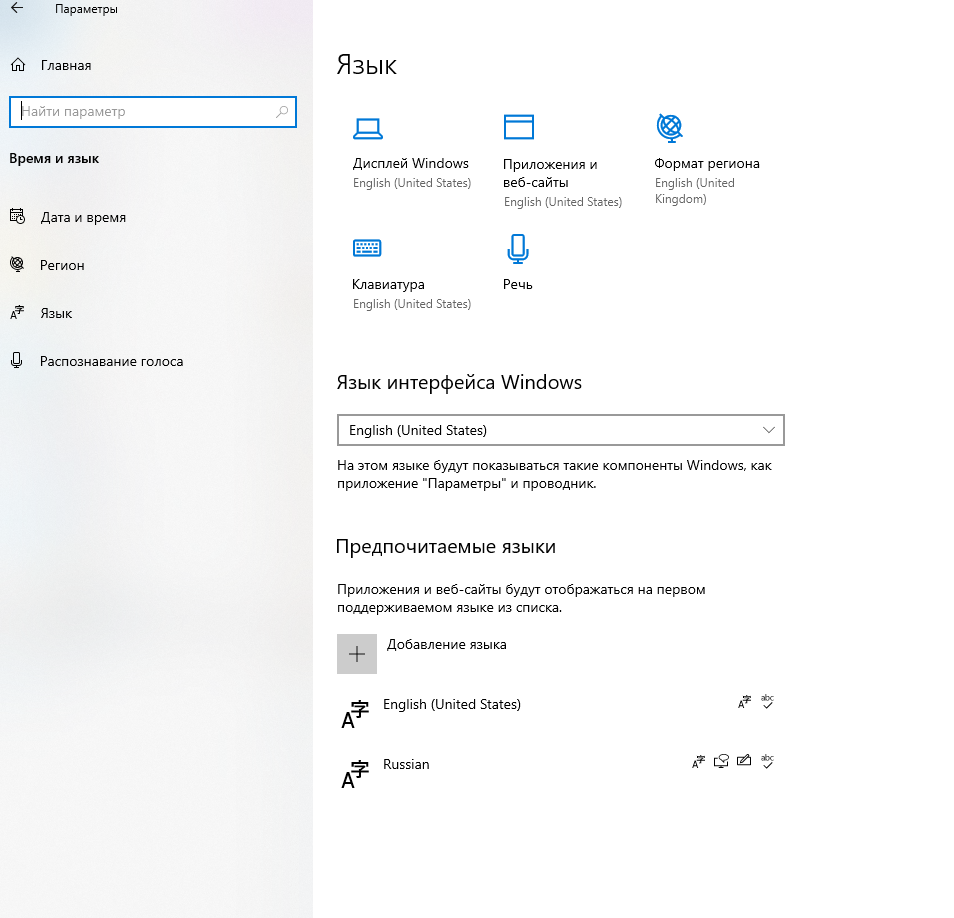Open the Date and time section

click(x=83, y=217)
